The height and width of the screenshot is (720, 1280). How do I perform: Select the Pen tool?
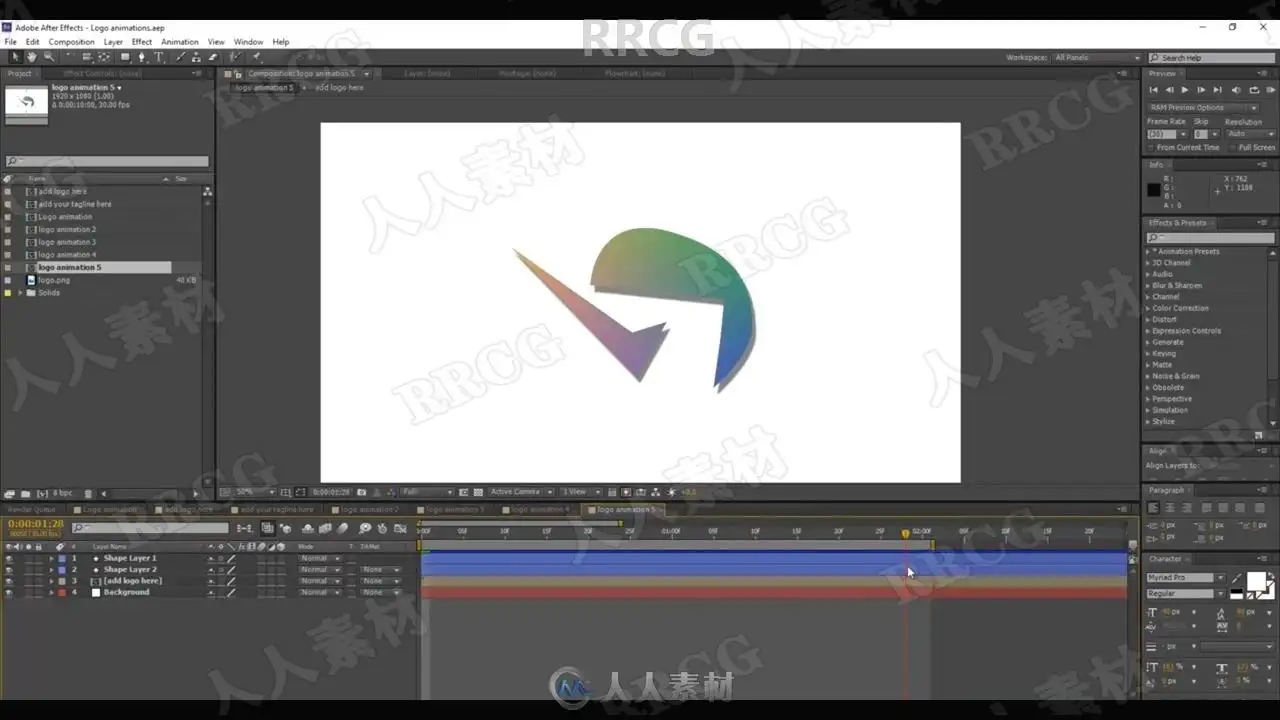[x=141, y=57]
